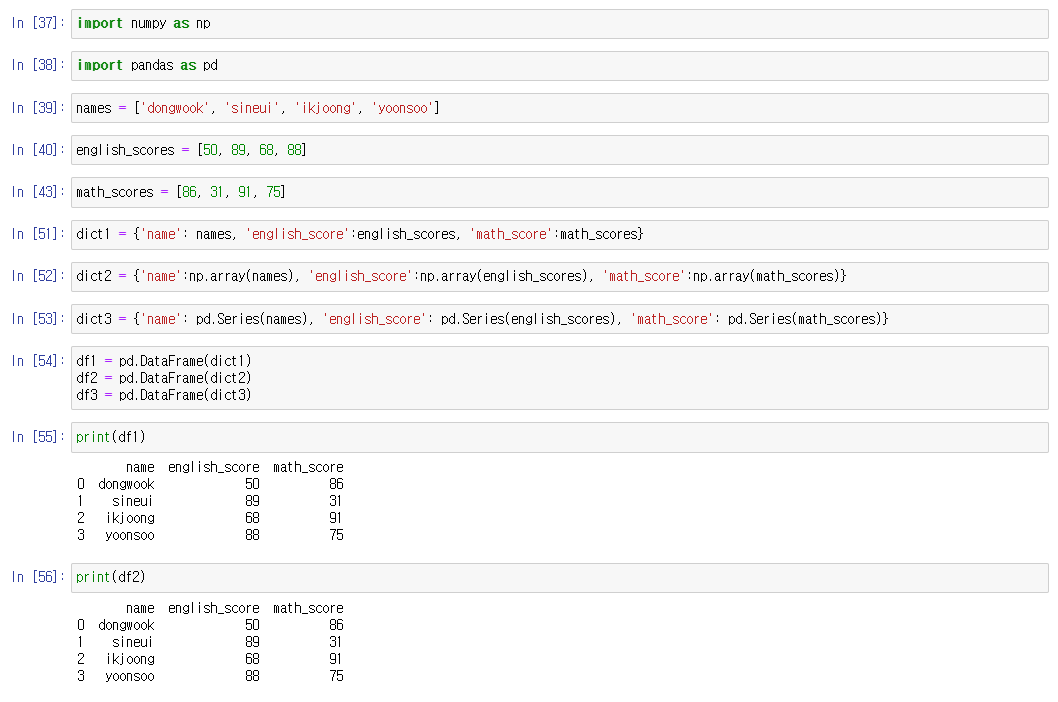Click the 'In [37]:' prompt label
The height and width of the screenshot is (702, 1058).
click(x=38, y=23)
